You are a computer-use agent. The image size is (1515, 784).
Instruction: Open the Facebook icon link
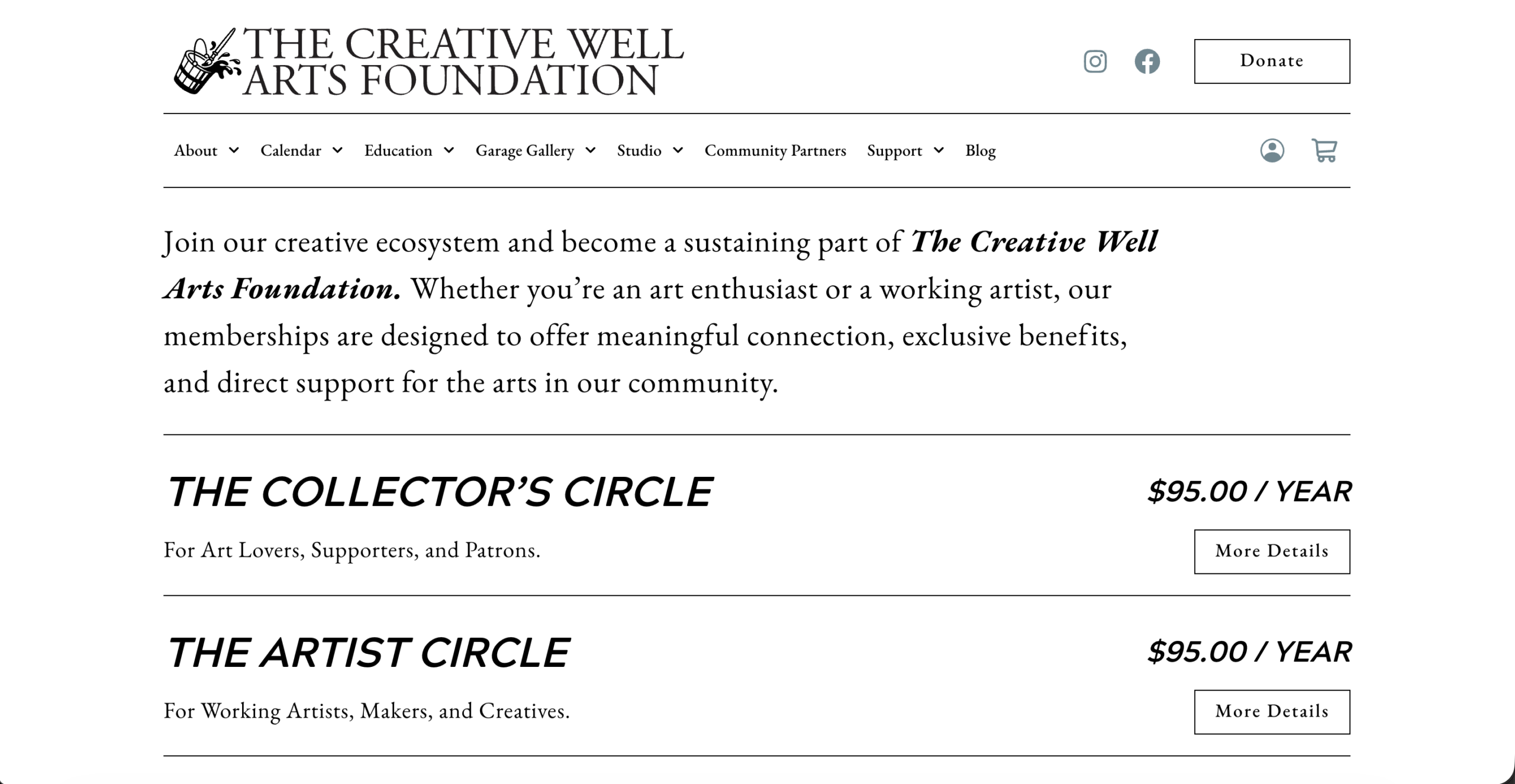1147,62
